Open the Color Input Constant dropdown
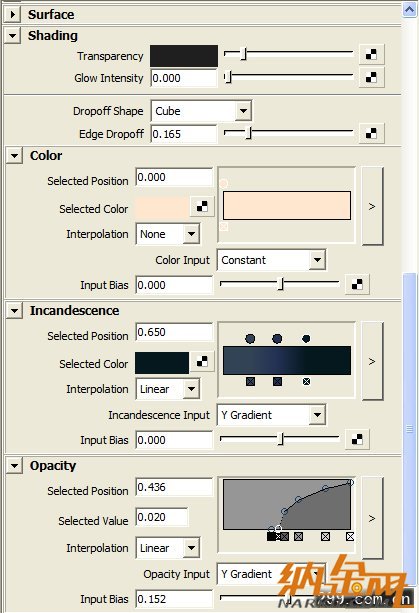 [x=272, y=260]
